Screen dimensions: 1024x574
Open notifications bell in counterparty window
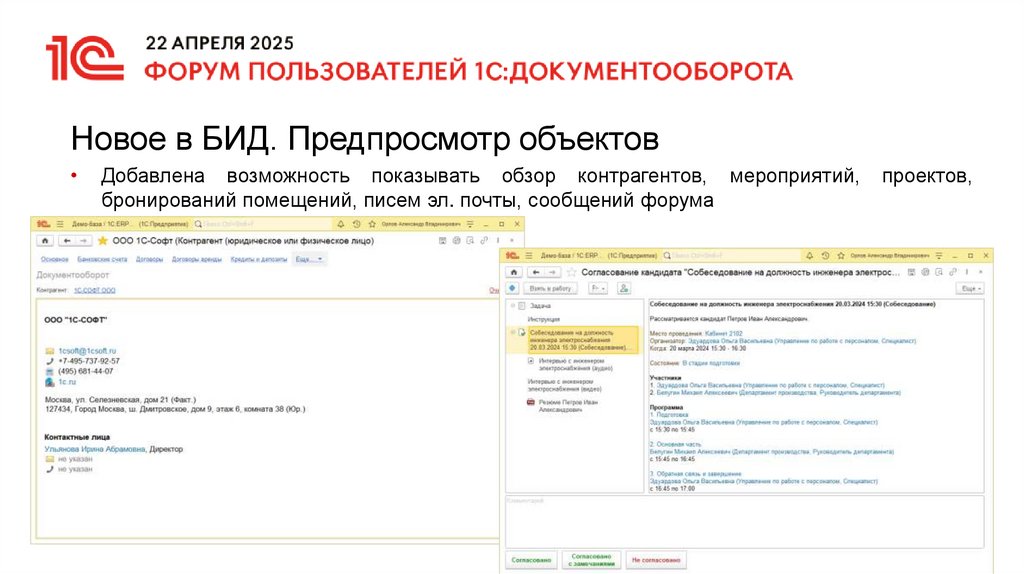[x=340, y=224]
